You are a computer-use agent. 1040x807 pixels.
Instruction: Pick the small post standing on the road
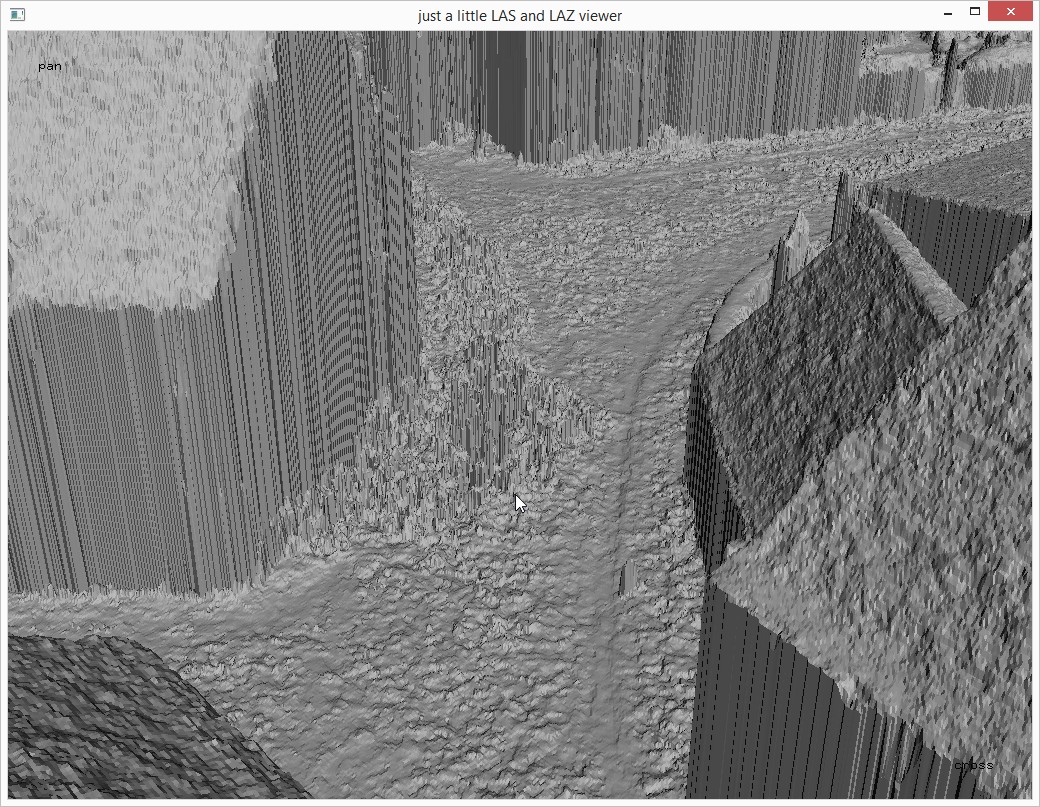point(627,578)
